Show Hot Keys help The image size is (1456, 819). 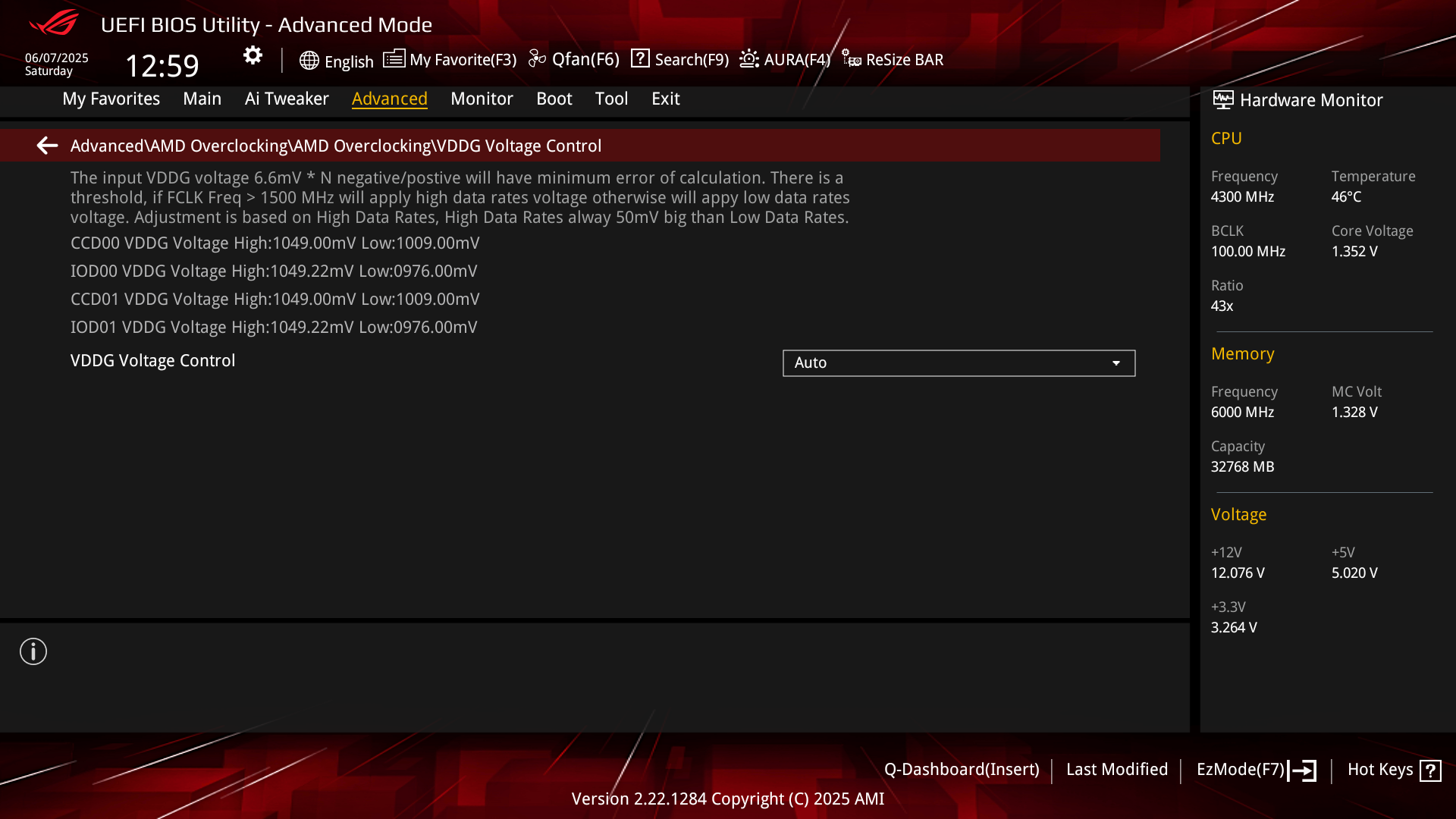[1380, 770]
